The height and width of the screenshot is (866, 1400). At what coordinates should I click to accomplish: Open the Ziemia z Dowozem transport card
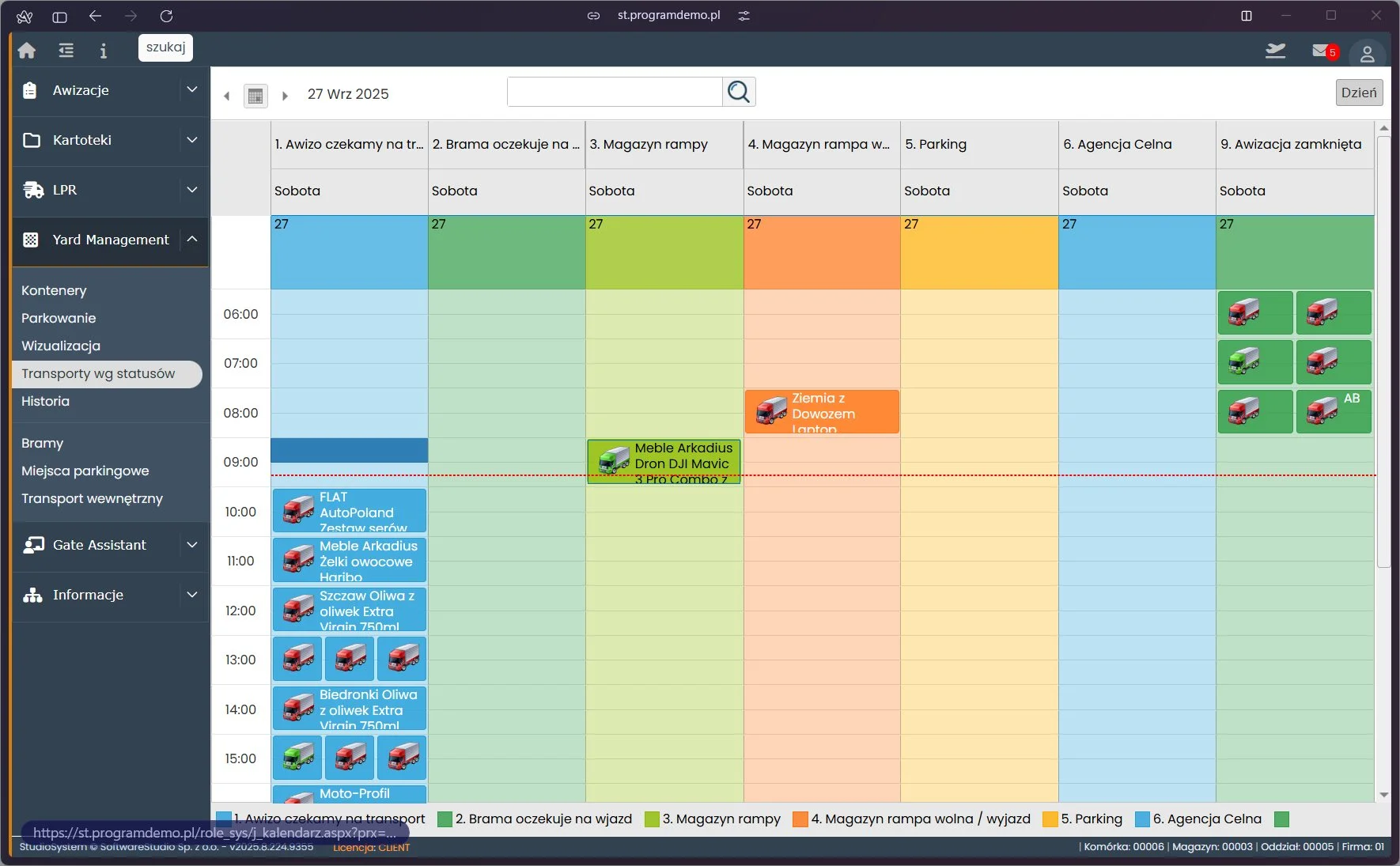pos(822,411)
